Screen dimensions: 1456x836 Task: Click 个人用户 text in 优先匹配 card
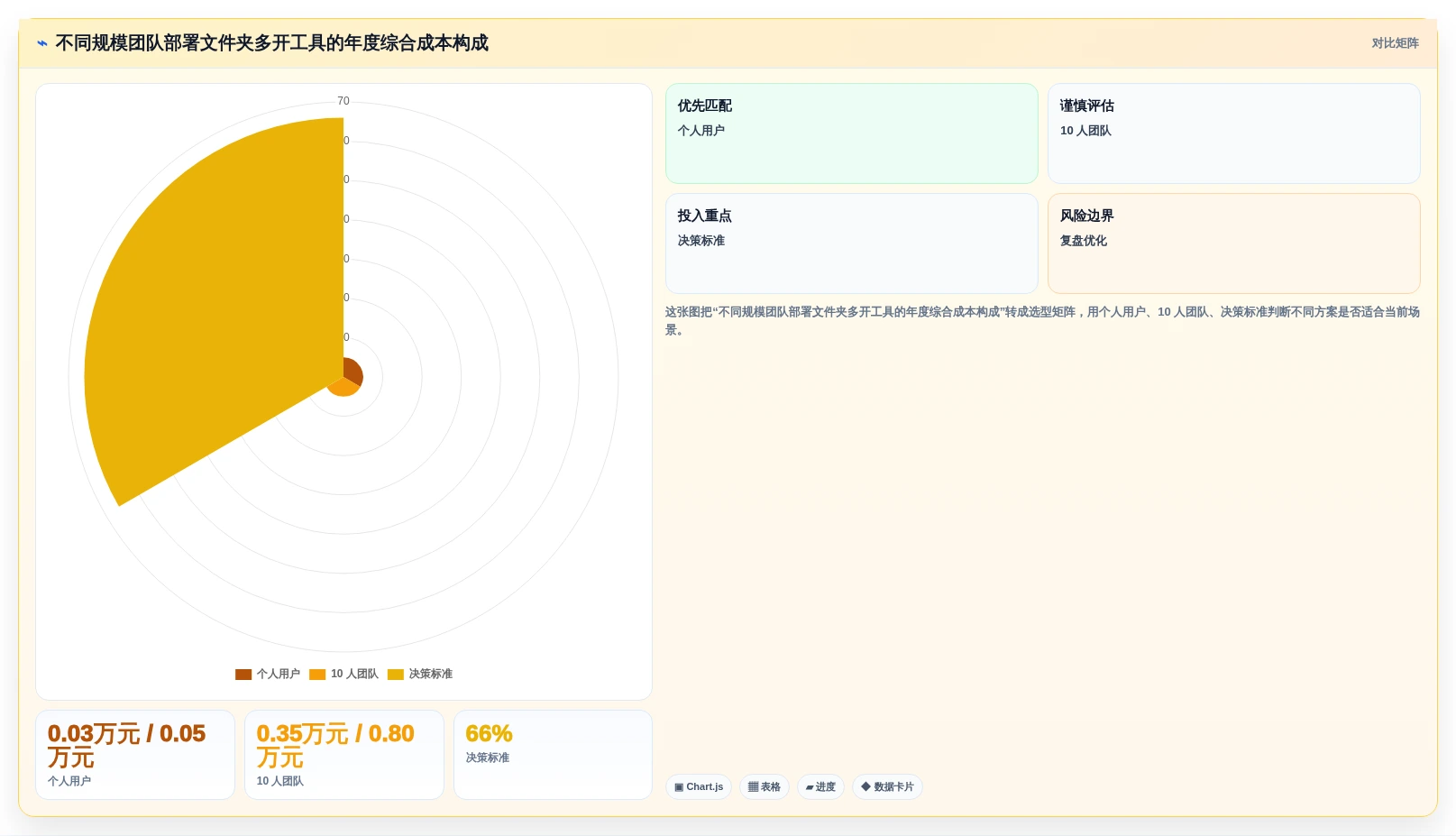pos(701,131)
